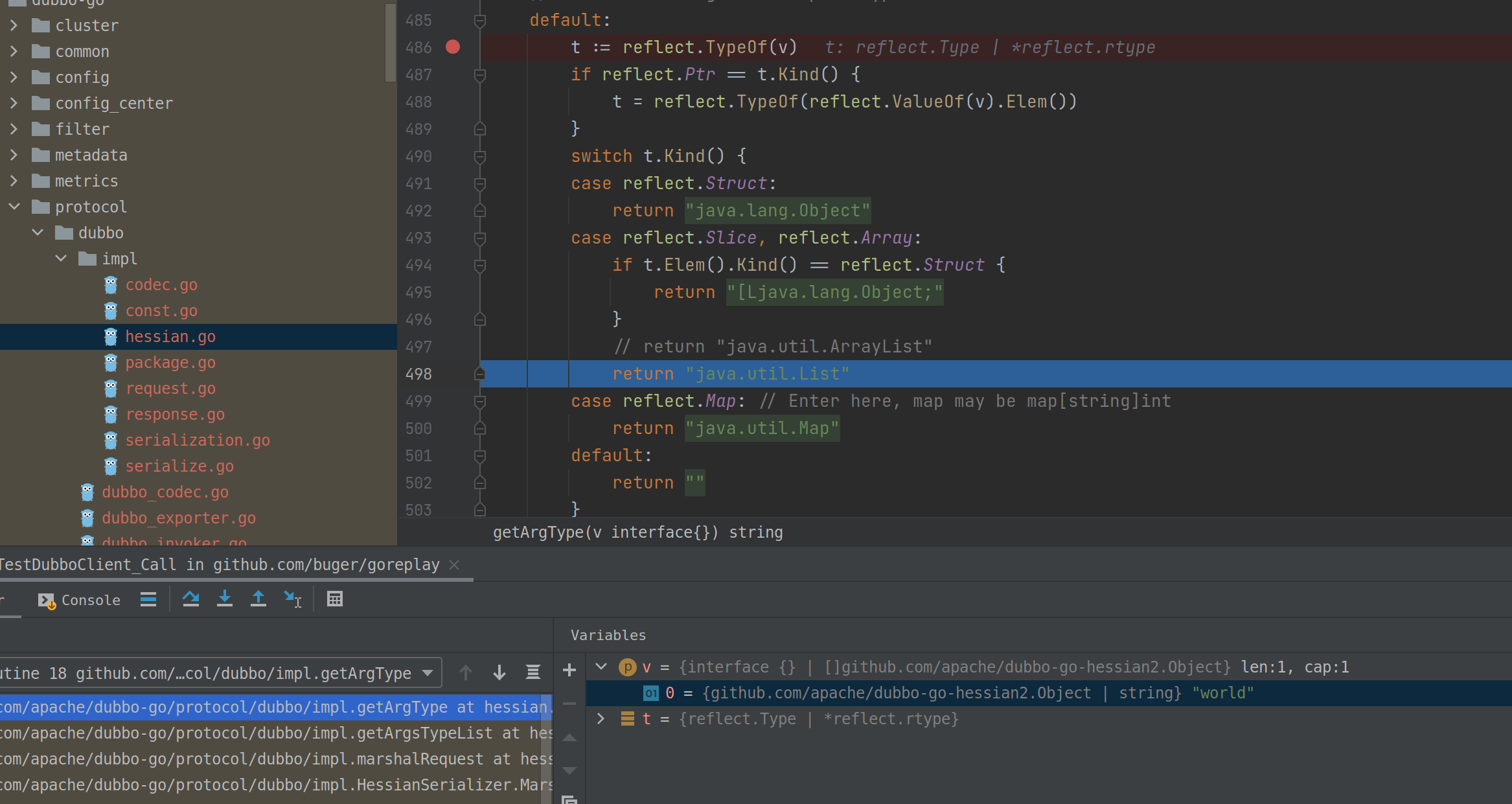
Task: Toggle the breakpoint on line 486
Action: (453, 47)
